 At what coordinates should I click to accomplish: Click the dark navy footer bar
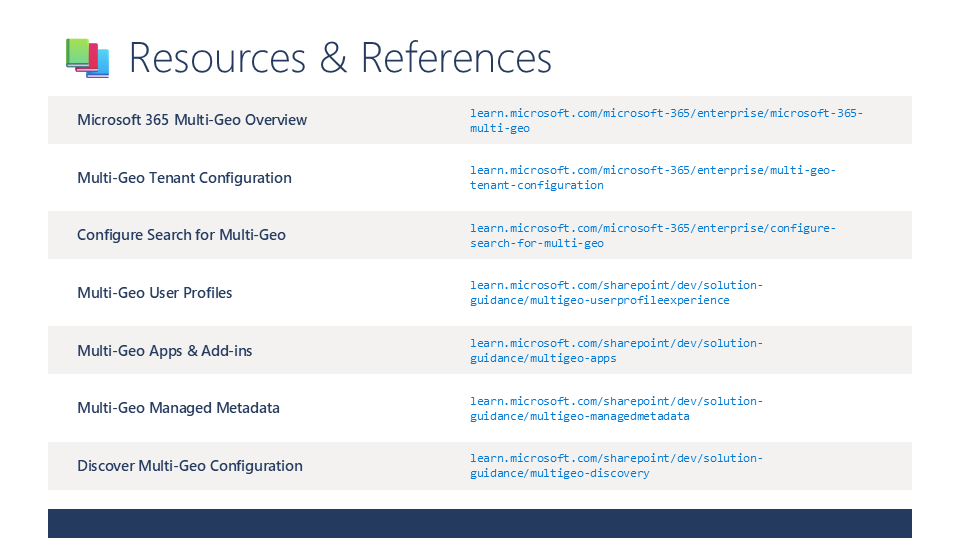point(480,523)
